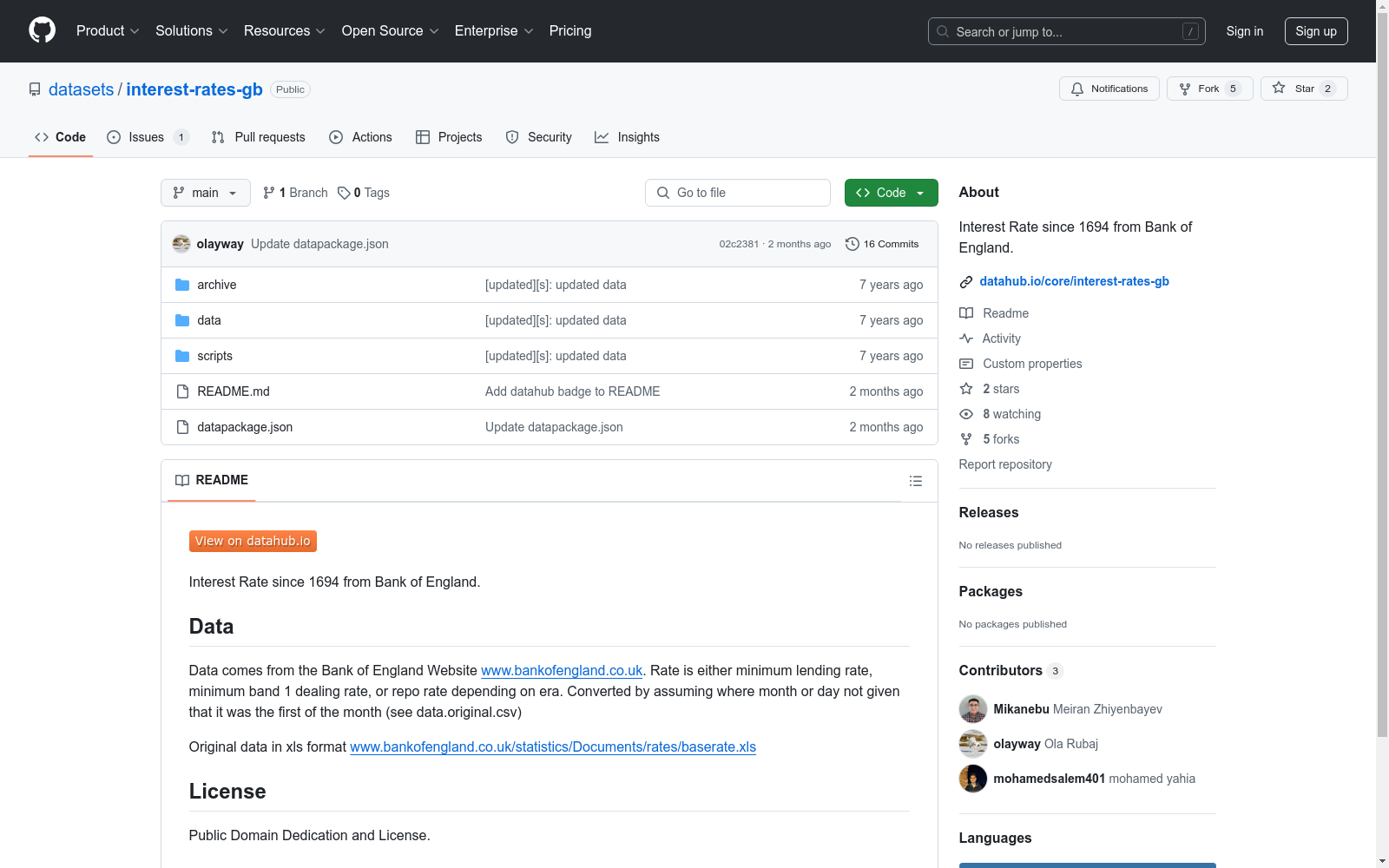Star the interest-rates-gb repository
The height and width of the screenshot is (868, 1389).
click(1303, 89)
